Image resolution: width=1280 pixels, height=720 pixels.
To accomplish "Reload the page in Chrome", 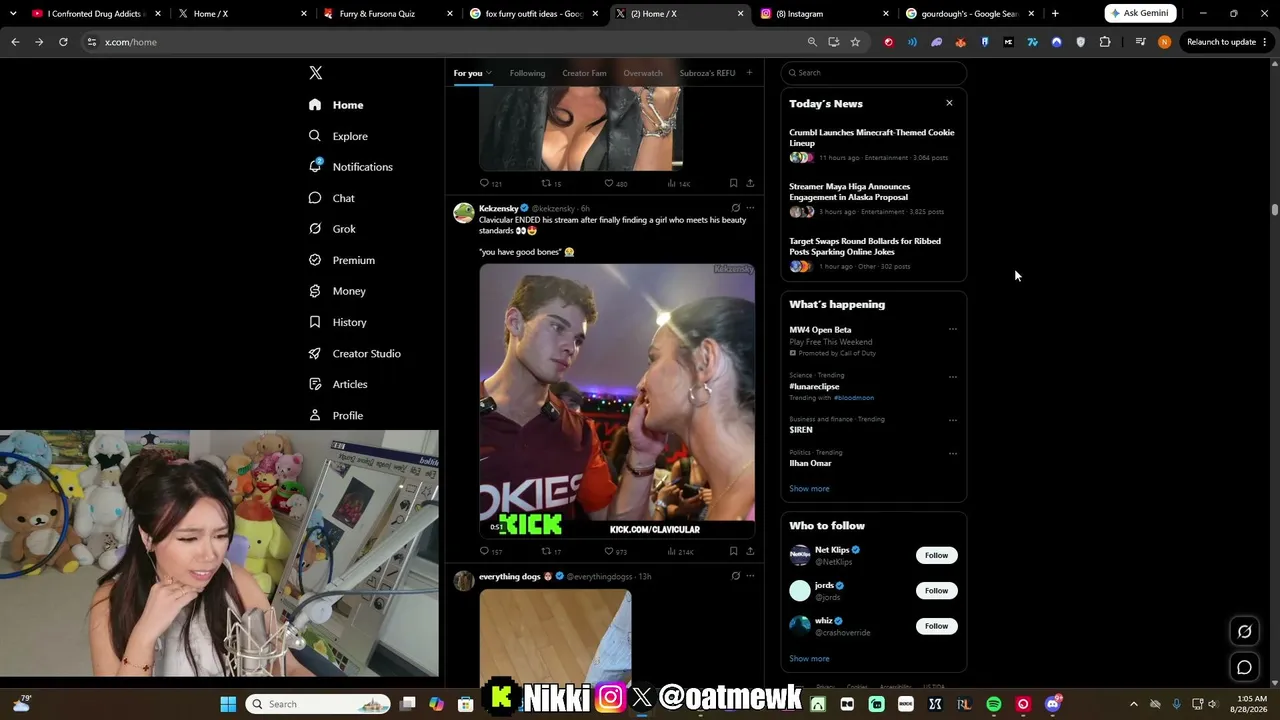I will [x=63, y=42].
